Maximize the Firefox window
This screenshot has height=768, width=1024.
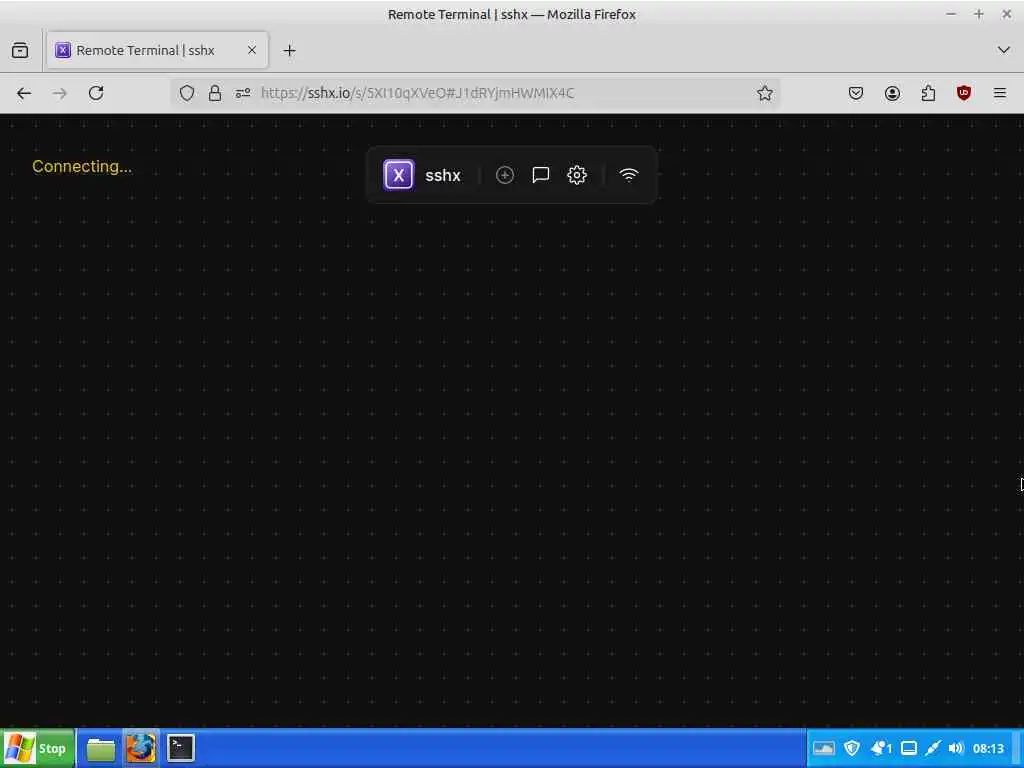click(979, 14)
